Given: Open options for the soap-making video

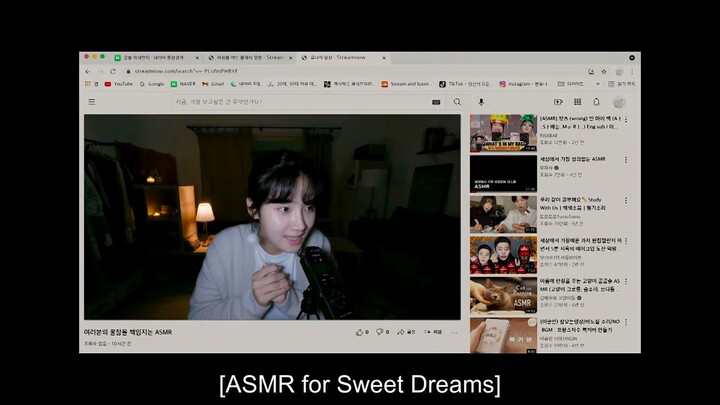Looking at the screenshot, I should [x=626, y=322].
